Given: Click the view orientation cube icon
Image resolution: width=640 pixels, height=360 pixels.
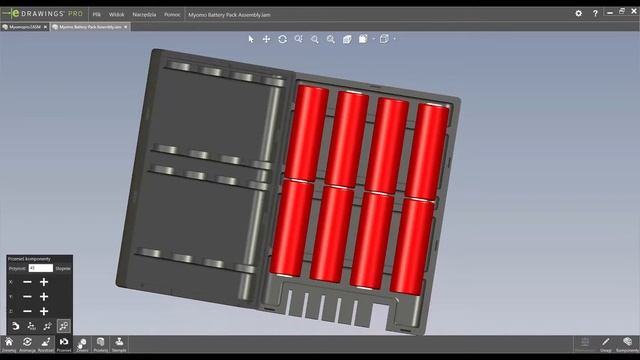Looking at the screenshot, I should coord(347,39).
